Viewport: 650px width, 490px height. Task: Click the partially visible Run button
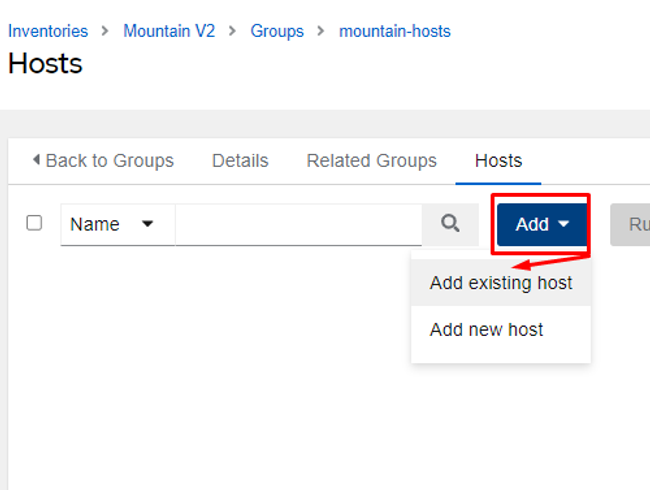(x=630, y=224)
